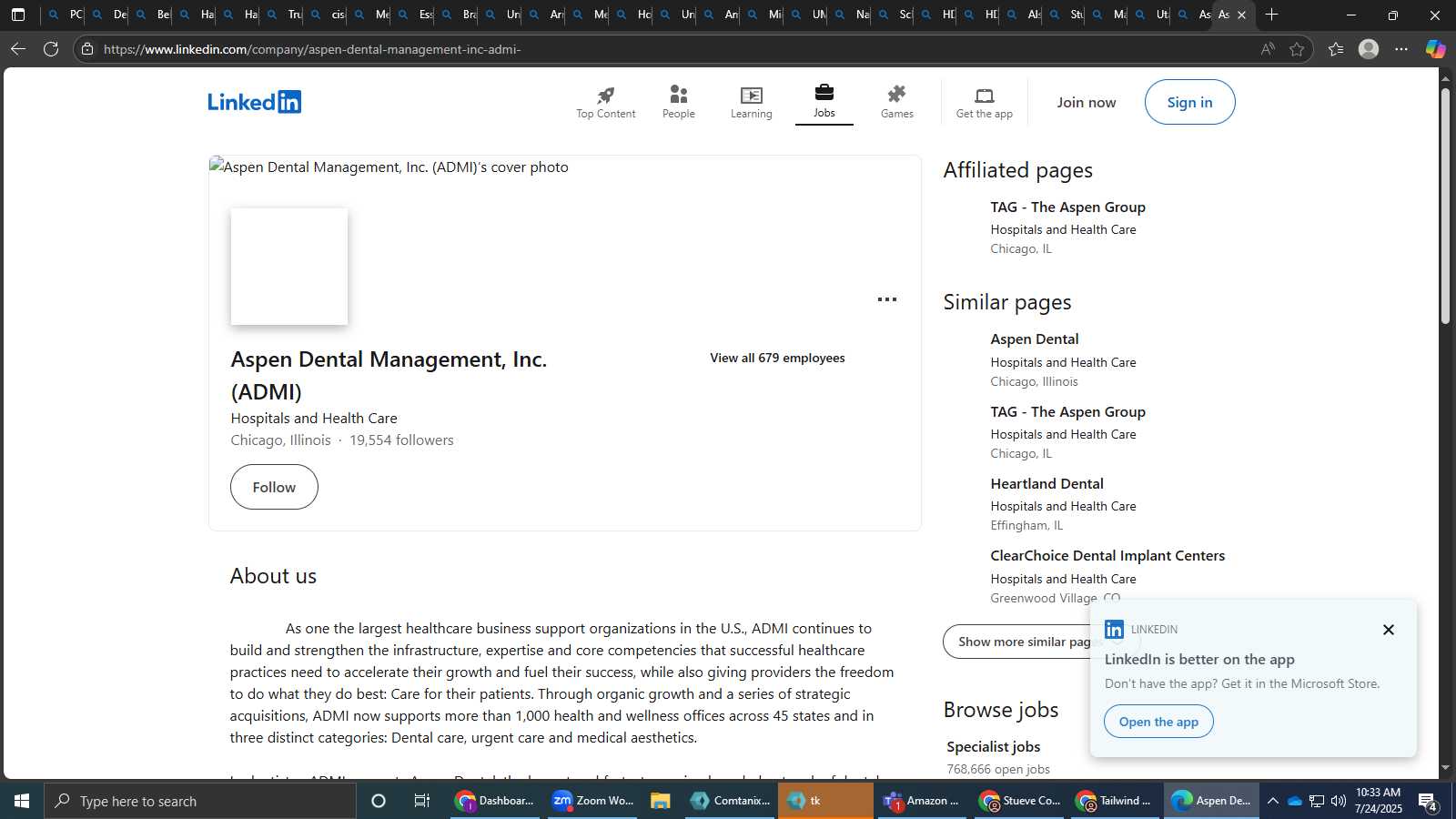Open File Explorer from taskbar

(661, 801)
